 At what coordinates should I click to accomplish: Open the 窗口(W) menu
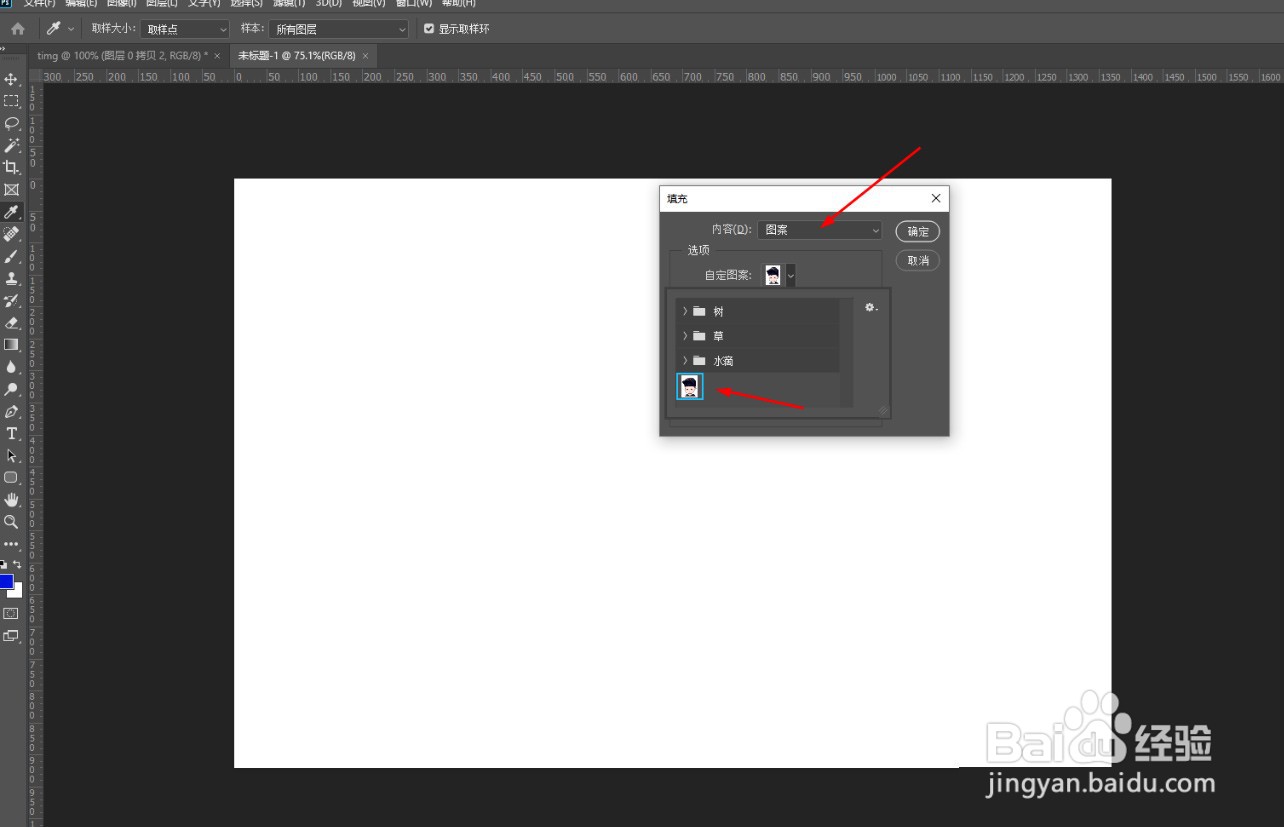[x=414, y=3]
